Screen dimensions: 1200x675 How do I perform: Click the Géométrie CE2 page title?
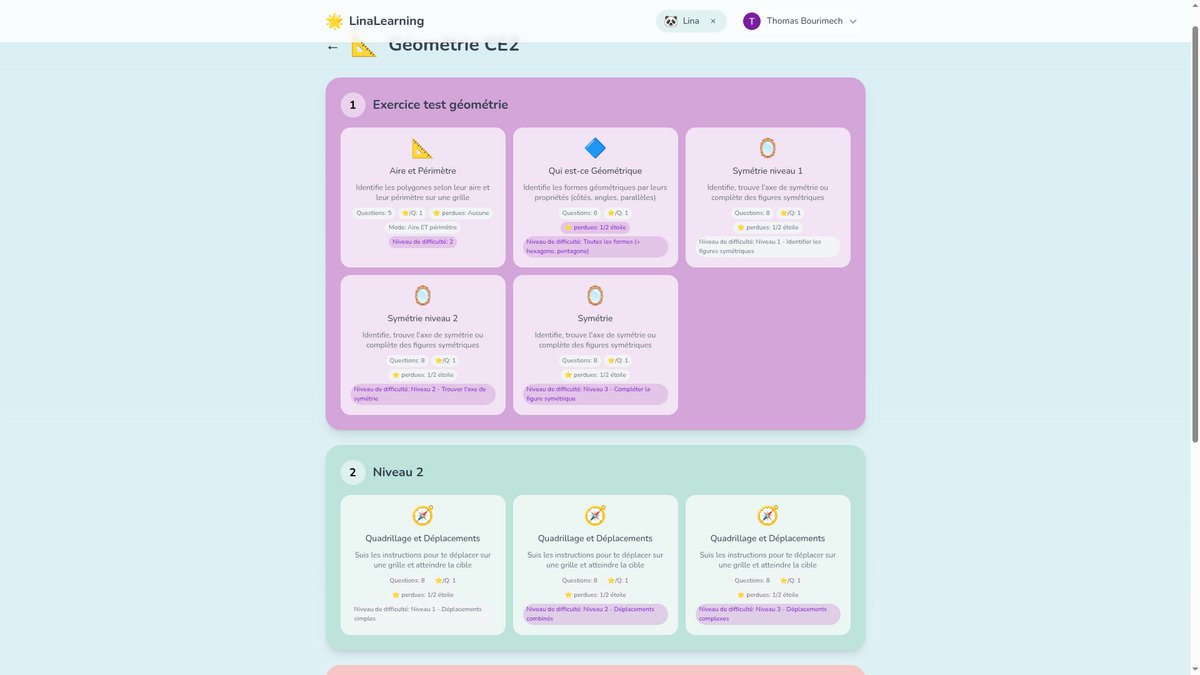455,44
